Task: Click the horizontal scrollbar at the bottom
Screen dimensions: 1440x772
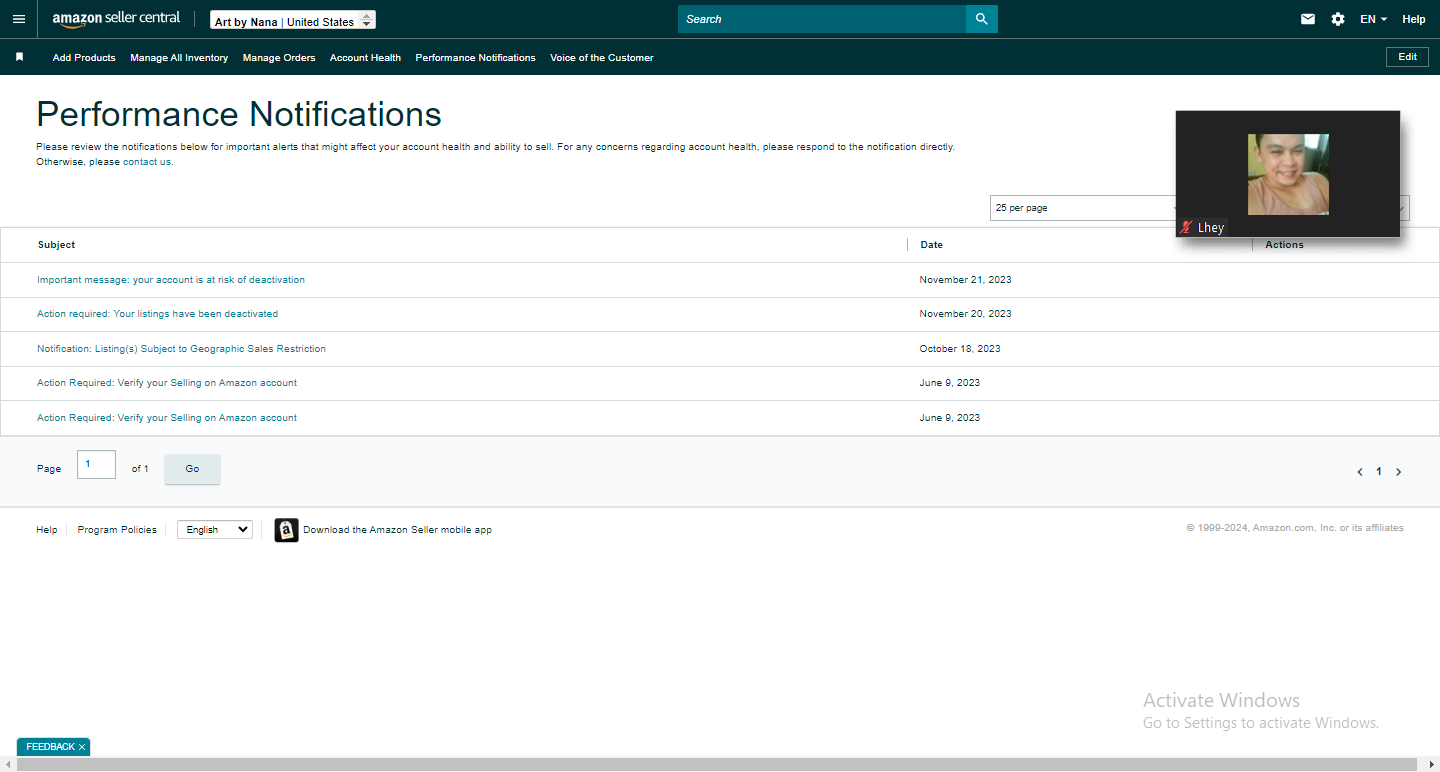Action: click(715, 765)
